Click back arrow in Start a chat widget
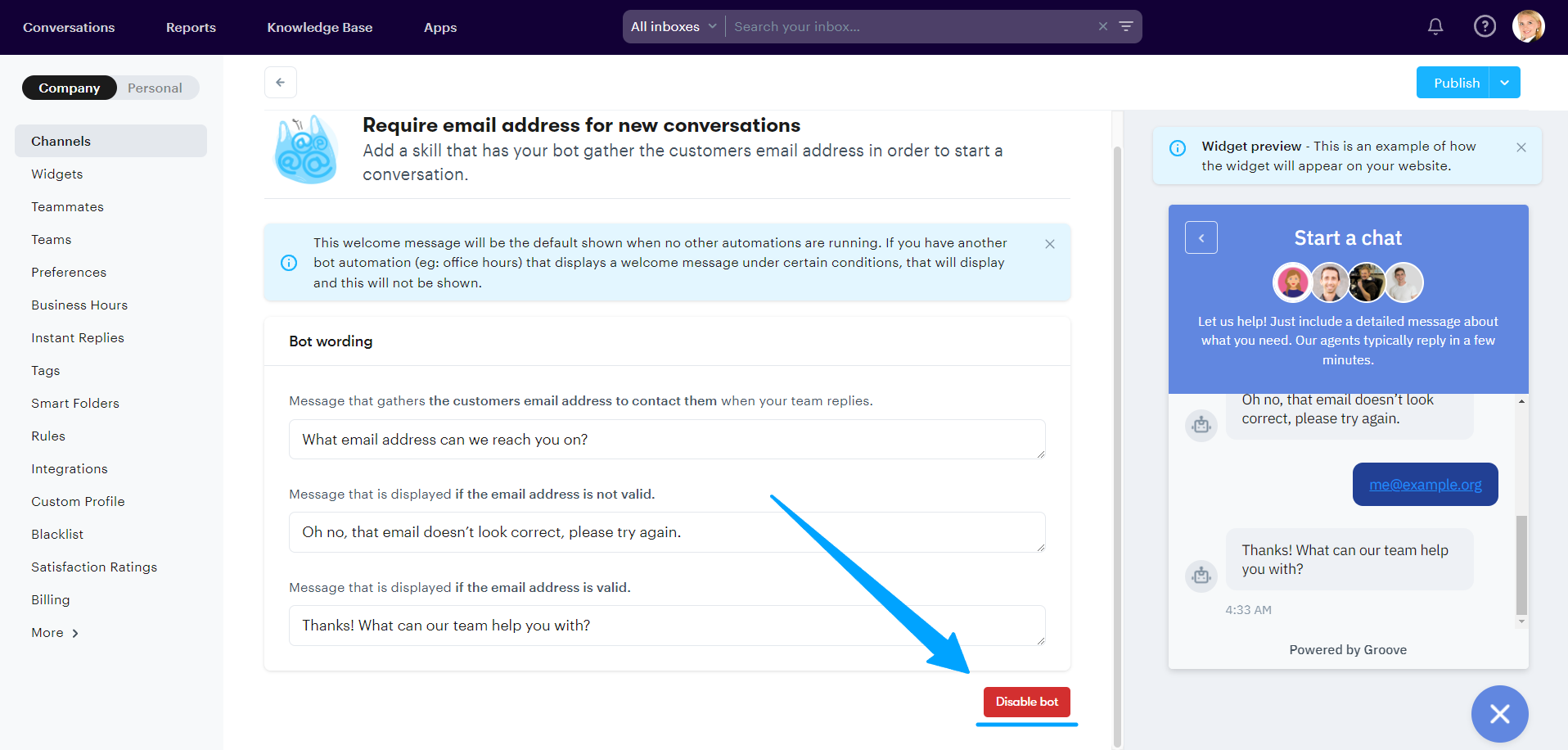Screen dimensions: 1568x750 point(1201,238)
